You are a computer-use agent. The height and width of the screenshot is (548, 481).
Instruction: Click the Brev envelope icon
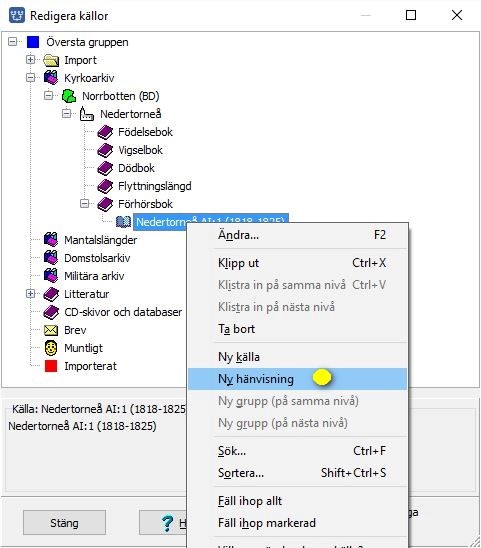pyautogui.click(x=51, y=330)
